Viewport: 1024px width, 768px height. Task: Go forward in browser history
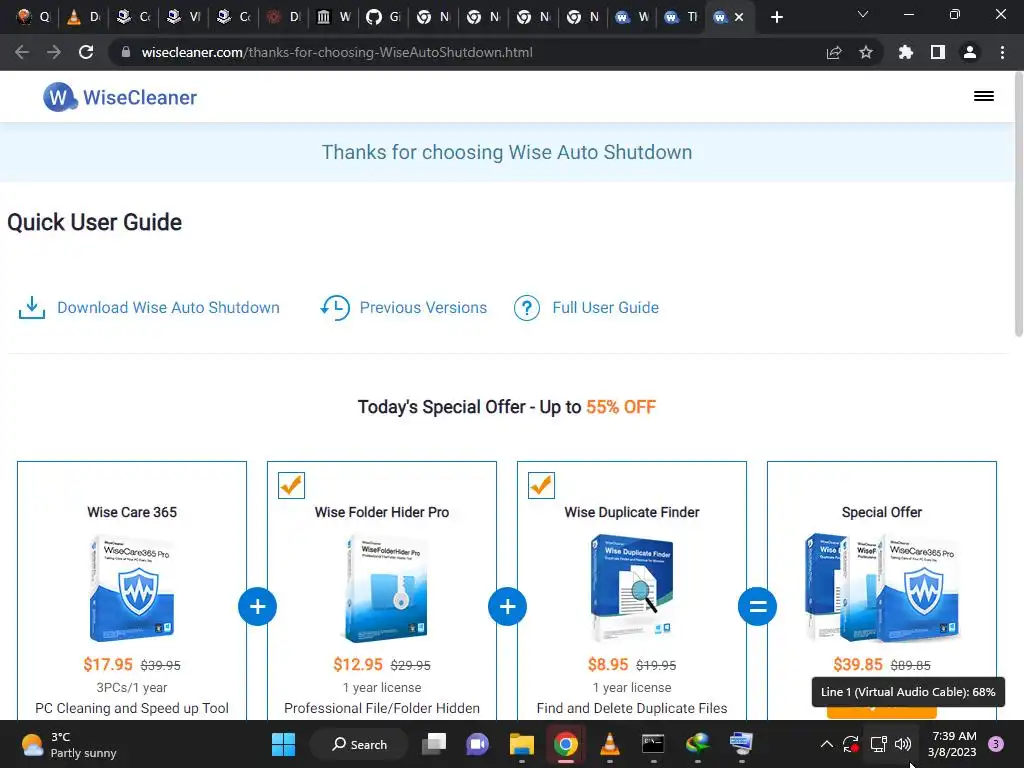pos(54,52)
